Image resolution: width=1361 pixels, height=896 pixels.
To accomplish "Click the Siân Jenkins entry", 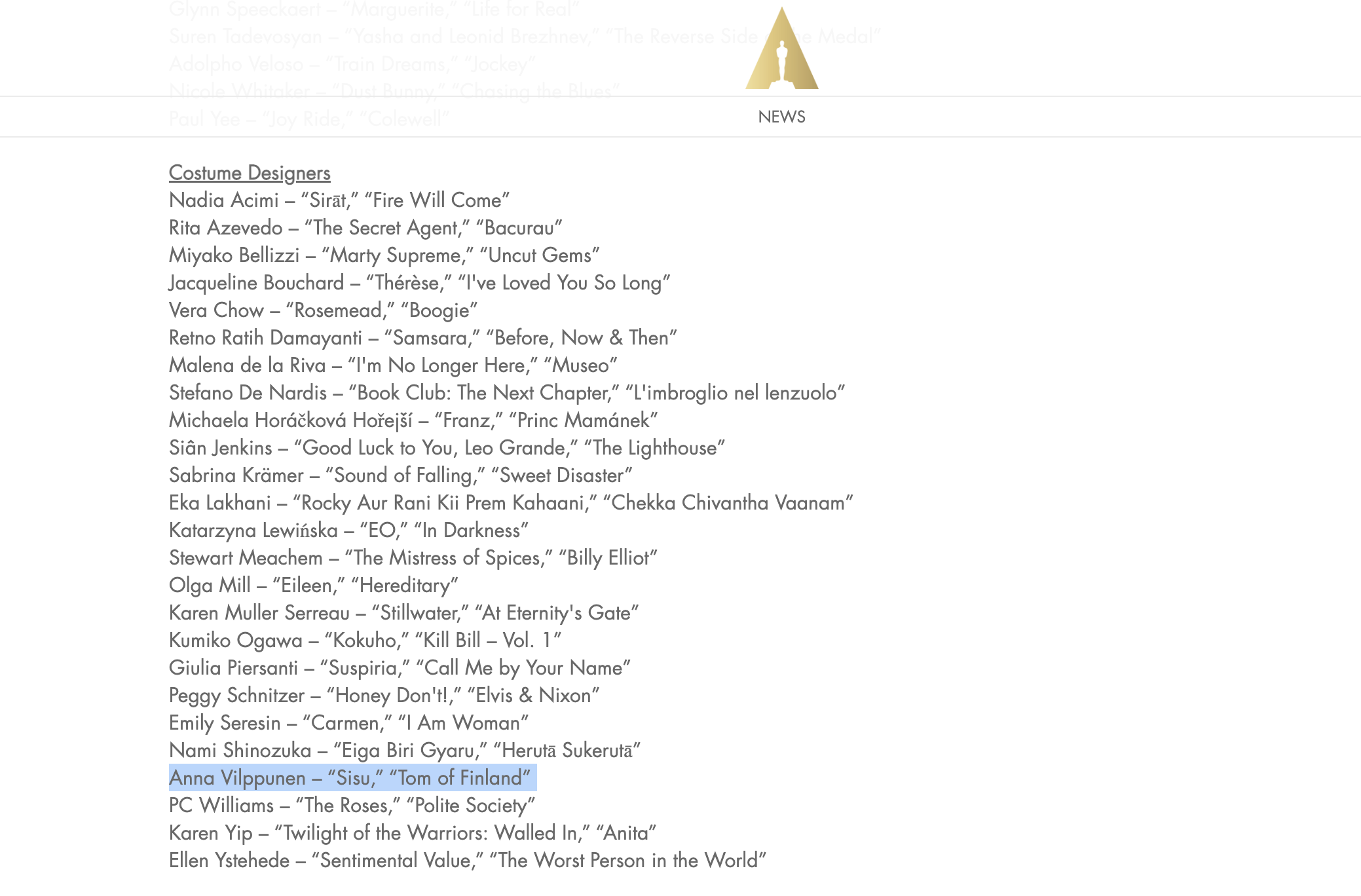I will point(447,448).
